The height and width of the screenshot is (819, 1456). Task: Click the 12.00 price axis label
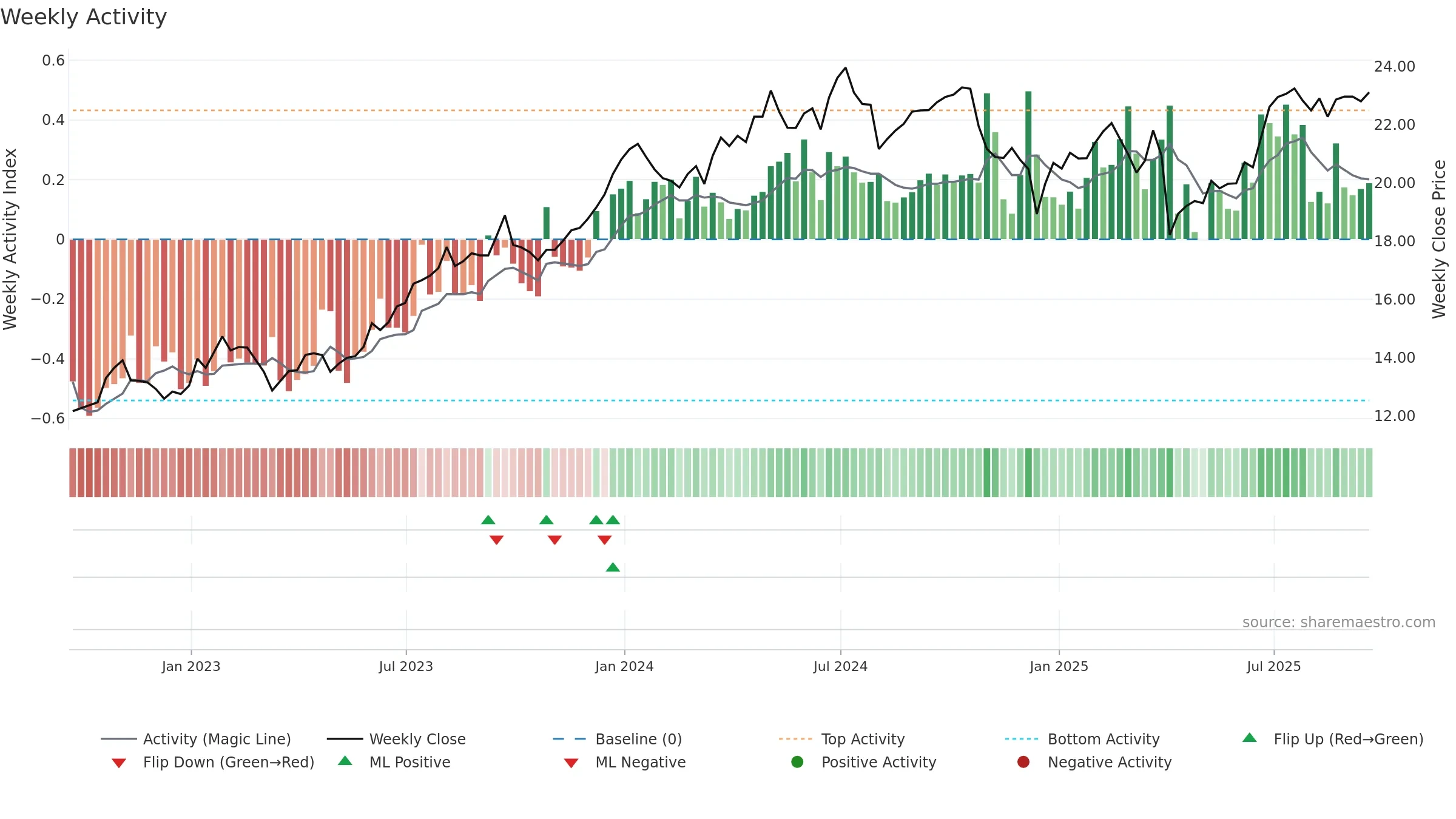1395,416
